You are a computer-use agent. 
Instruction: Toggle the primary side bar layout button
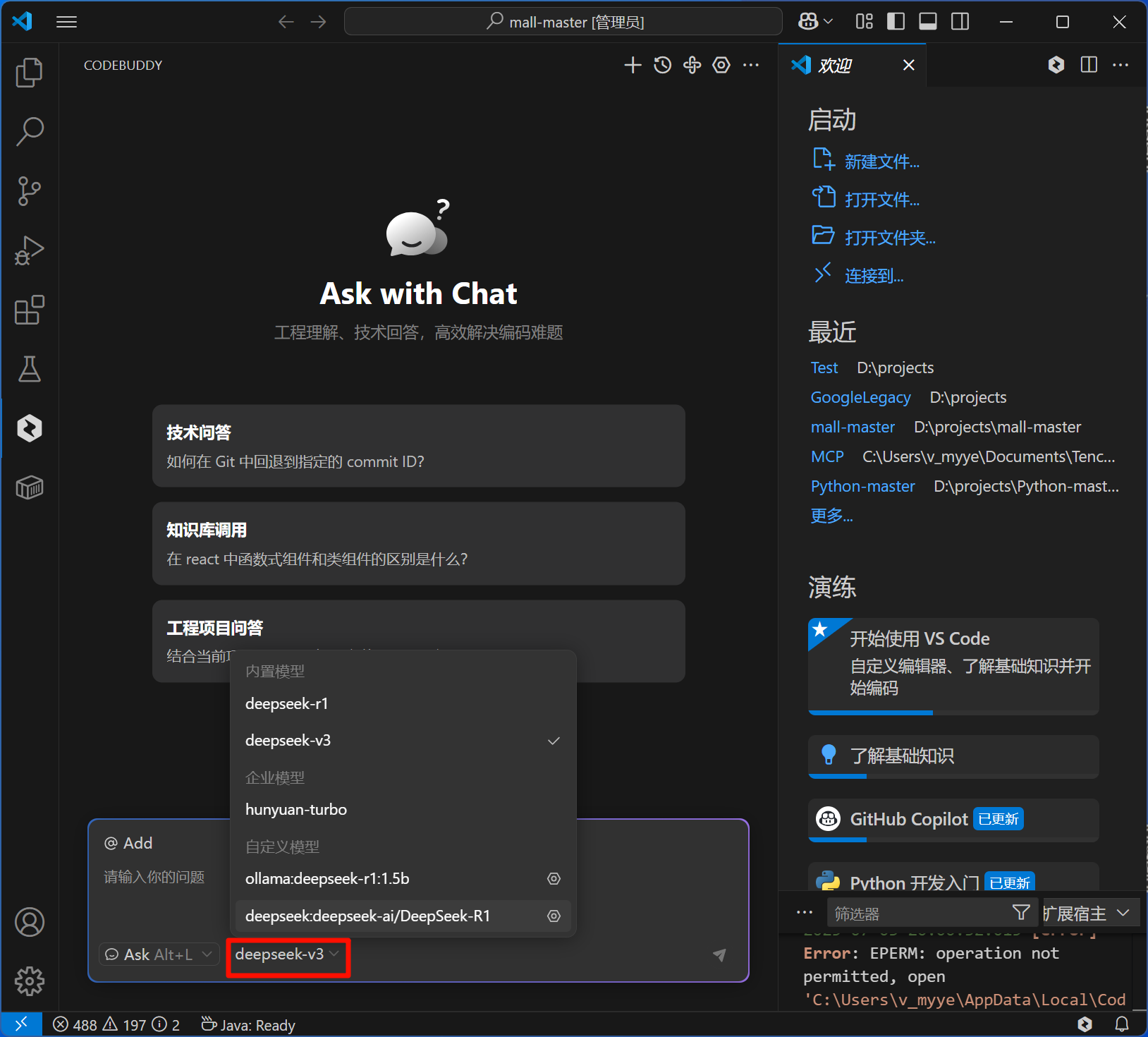896,22
